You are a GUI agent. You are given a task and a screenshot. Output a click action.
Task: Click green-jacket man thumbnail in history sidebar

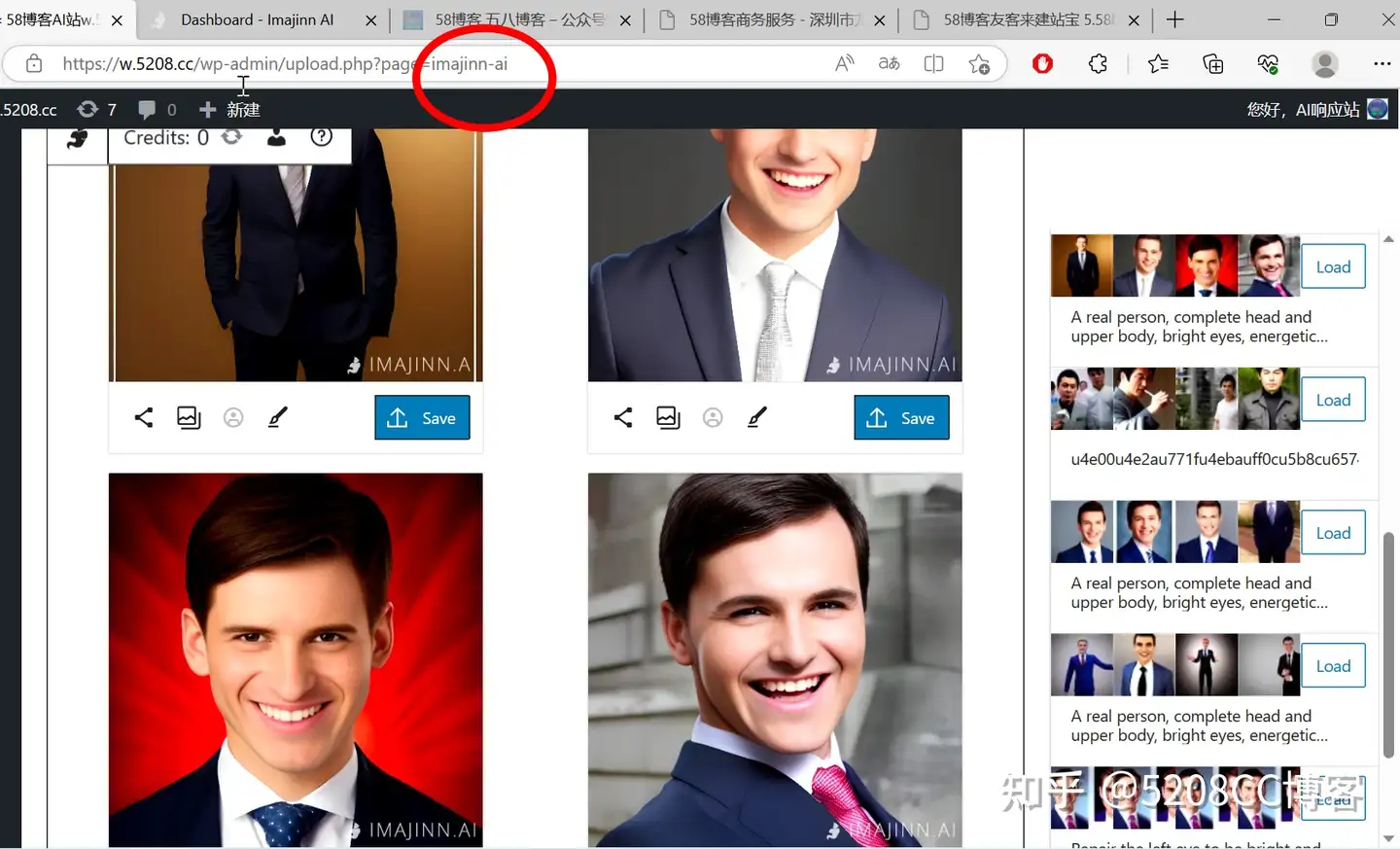[1269, 399]
